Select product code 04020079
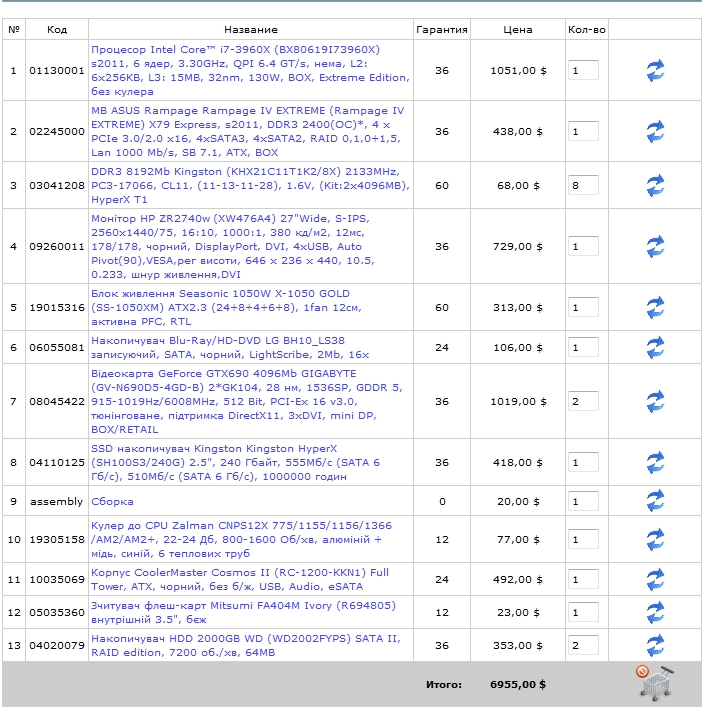The height and width of the screenshot is (708, 706). [57, 646]
